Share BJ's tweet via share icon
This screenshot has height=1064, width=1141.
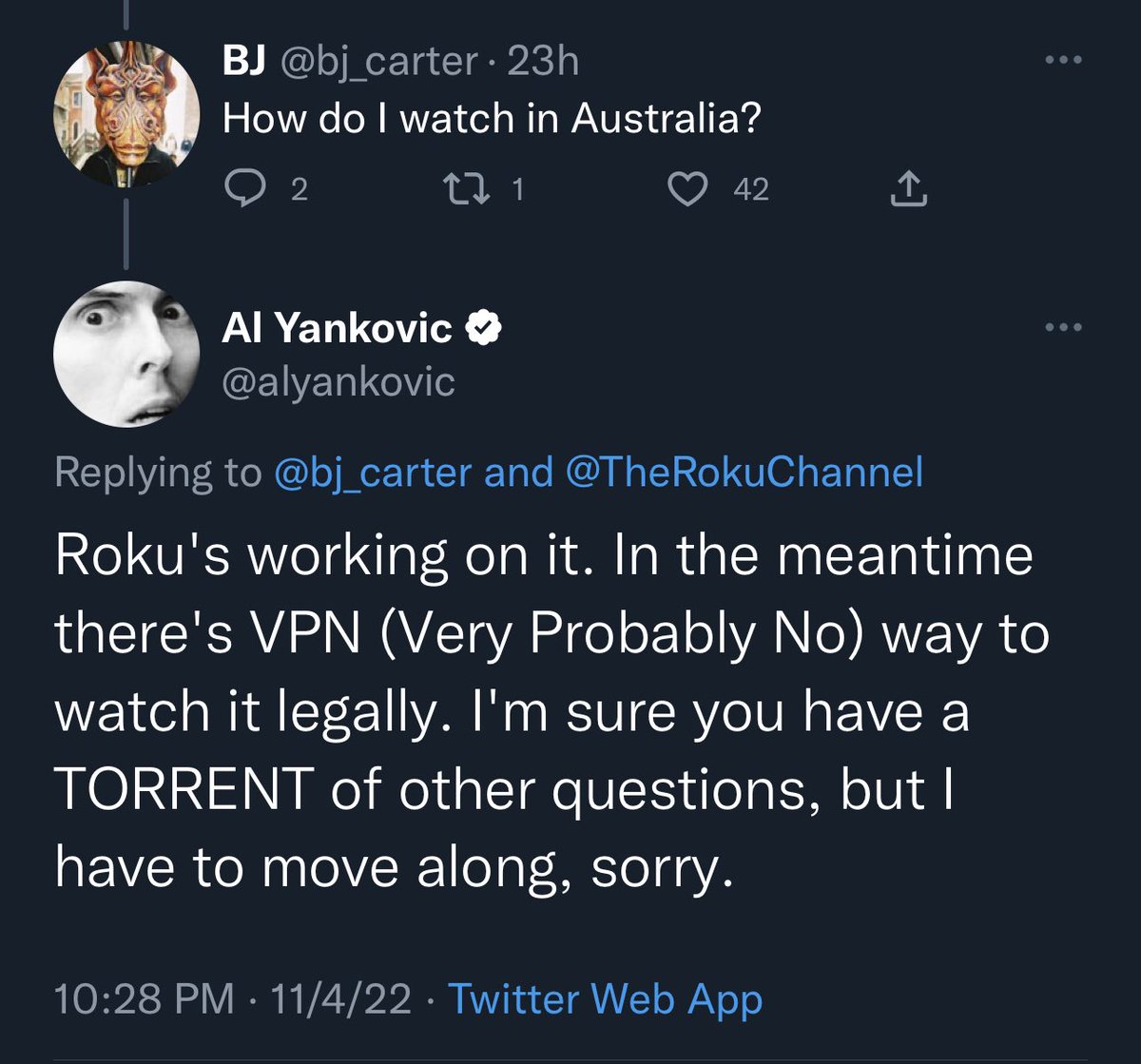point(908,190)
